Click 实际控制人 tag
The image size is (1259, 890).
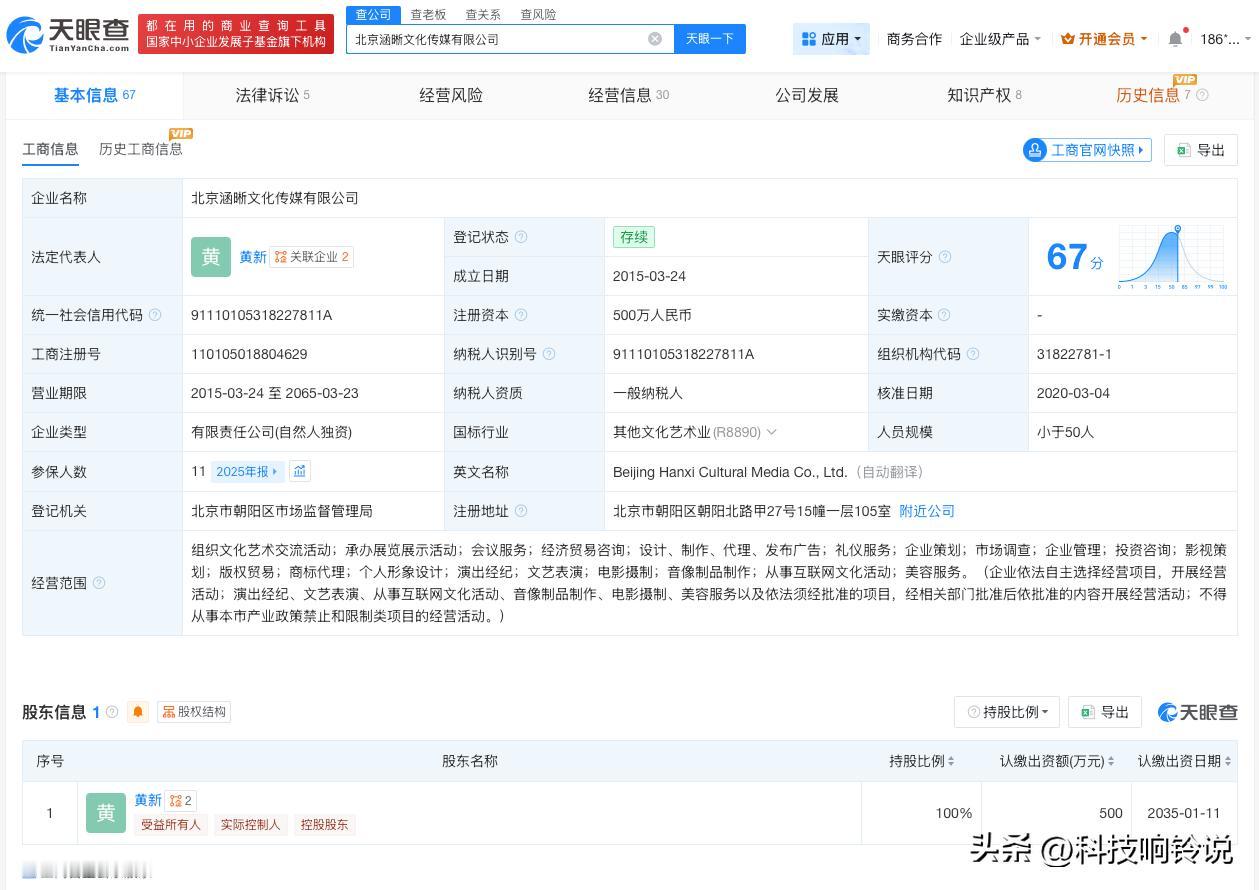pyautogui.click(x=250, y=825)
